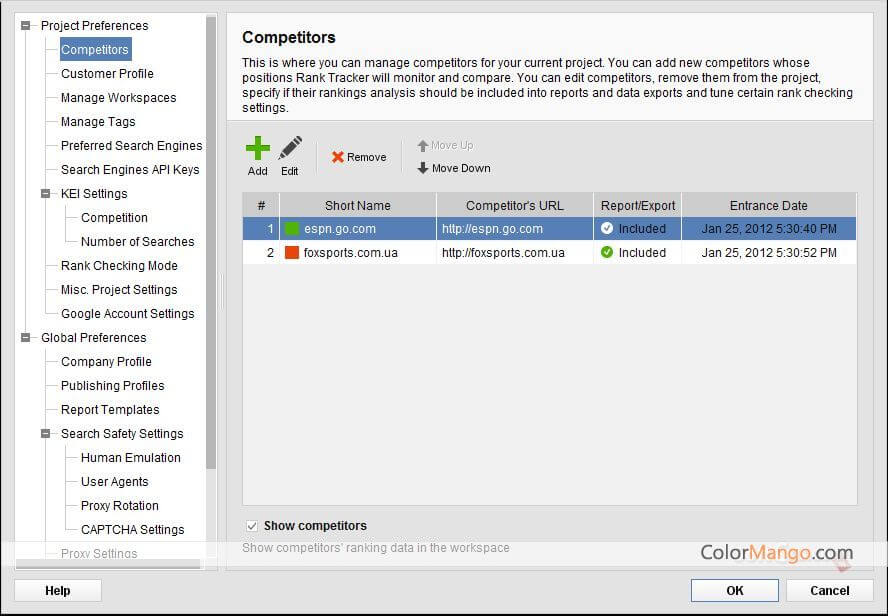Viewport: 888px width, 616px height.
Task: Click the pencil Edit icon
Action: 290,149
